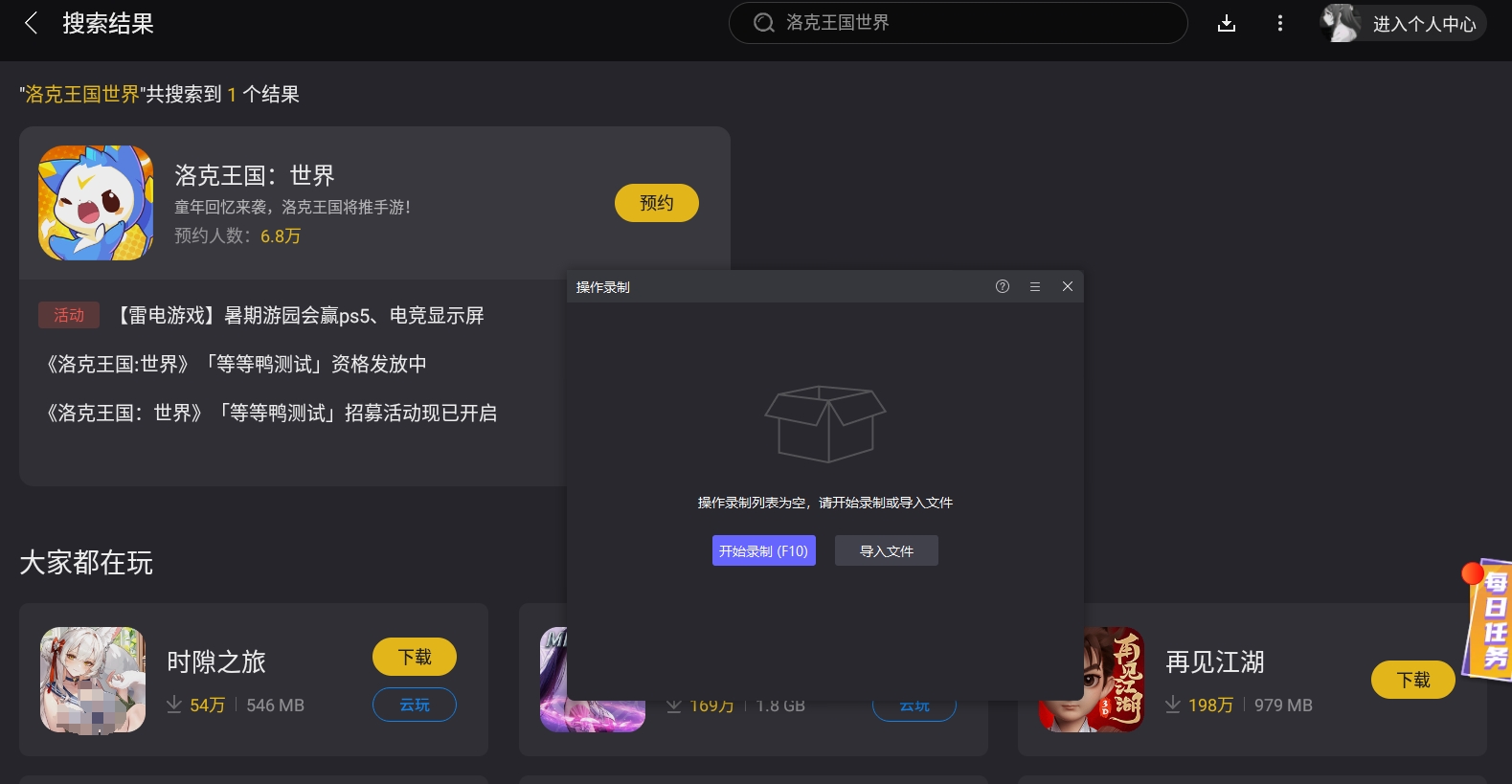Screen dimensions: 1512x784
Task: Click the 洛克王国：世界 title
Action: (255, 175)
